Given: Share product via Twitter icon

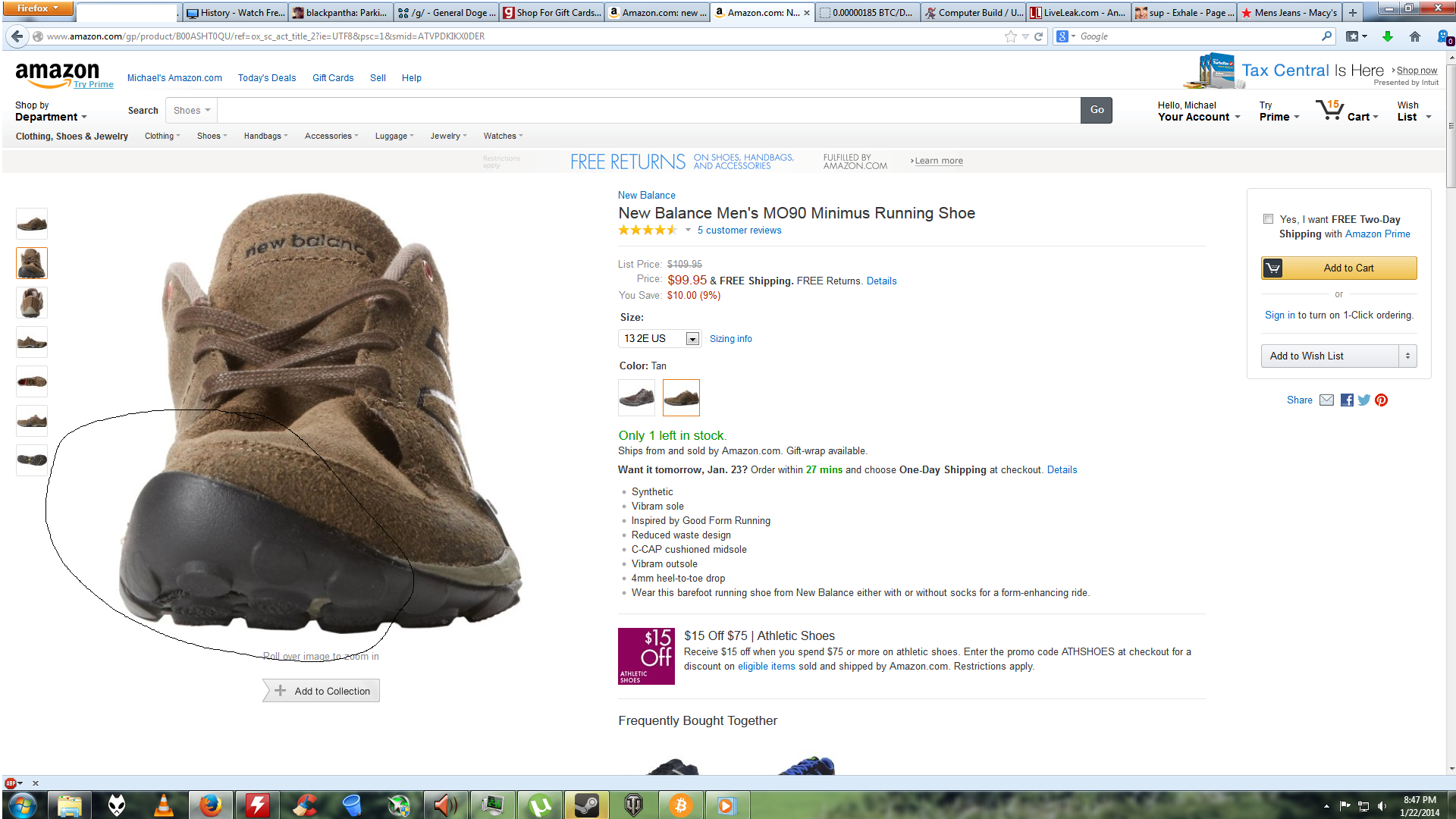Looking at the screenshot, I should [x=1363, y=400].
